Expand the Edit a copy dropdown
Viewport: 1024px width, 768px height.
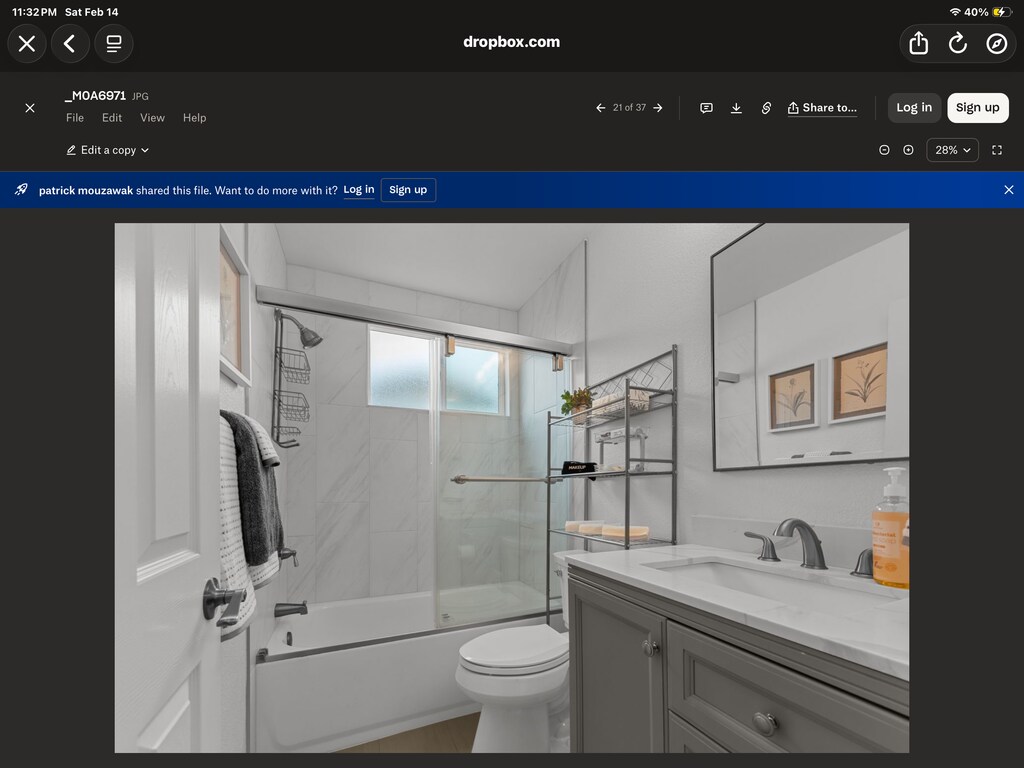[108, 150]
